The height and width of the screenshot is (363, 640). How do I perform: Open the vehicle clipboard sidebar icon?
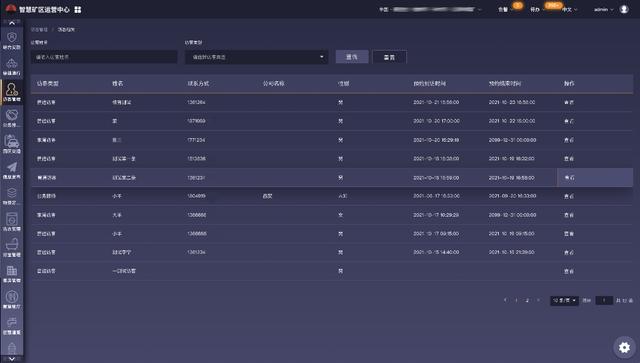[x=12, y=141]
